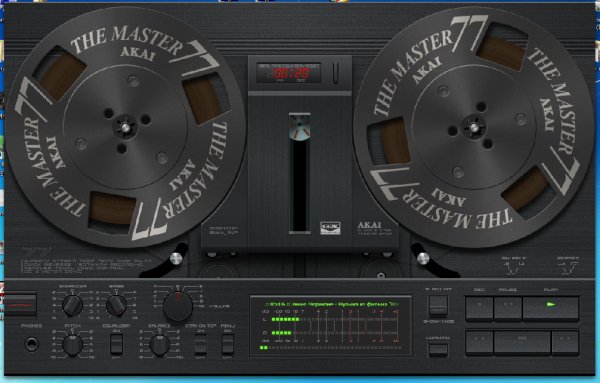600x383 pixels.
Task: Click the left tape tension arm roller
Action: point(176,258)
